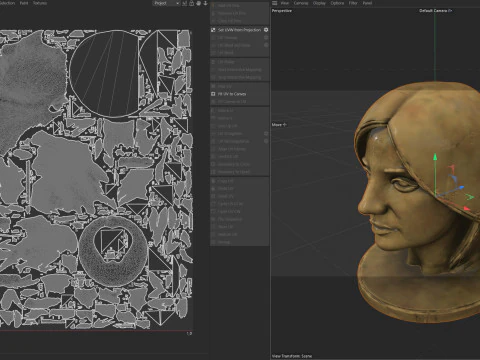Open the Project dropdown in UV editor

[167, 3]
